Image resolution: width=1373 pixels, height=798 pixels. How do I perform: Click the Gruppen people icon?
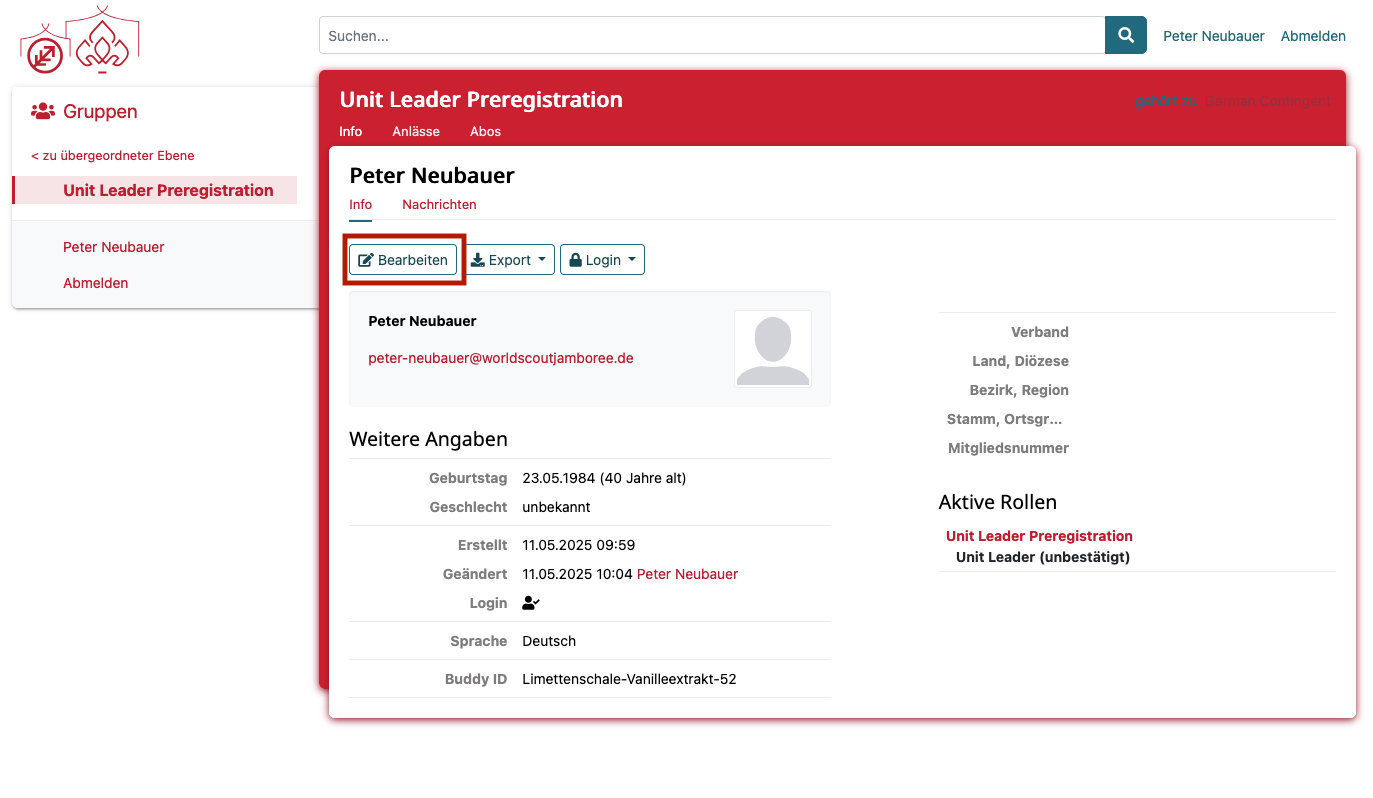click(42, 112)
